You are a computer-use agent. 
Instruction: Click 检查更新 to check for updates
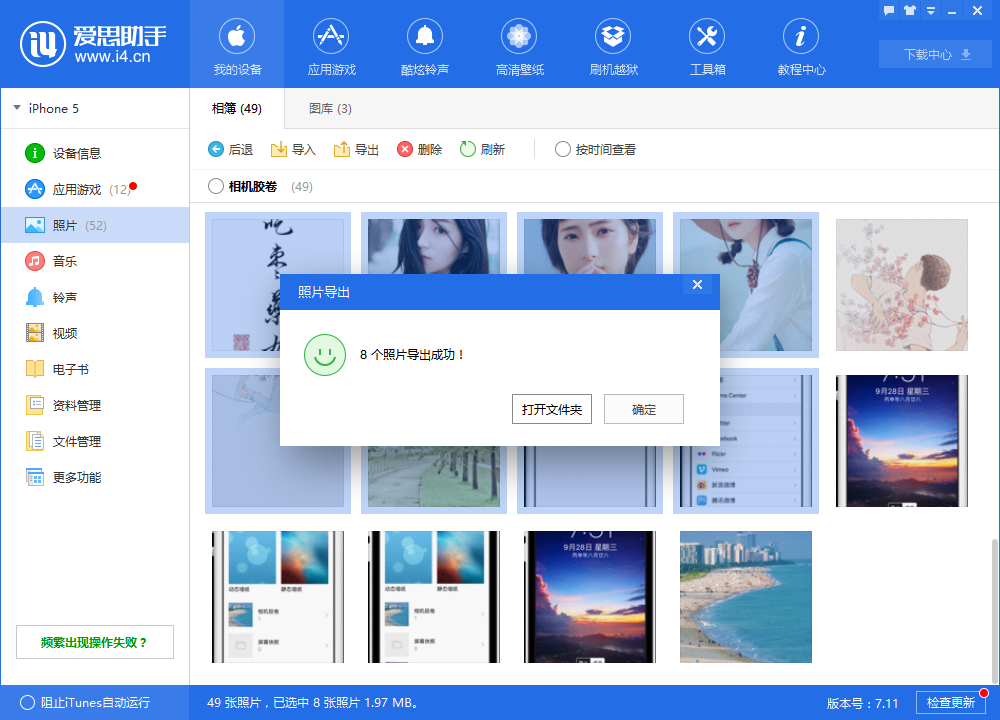950,703
